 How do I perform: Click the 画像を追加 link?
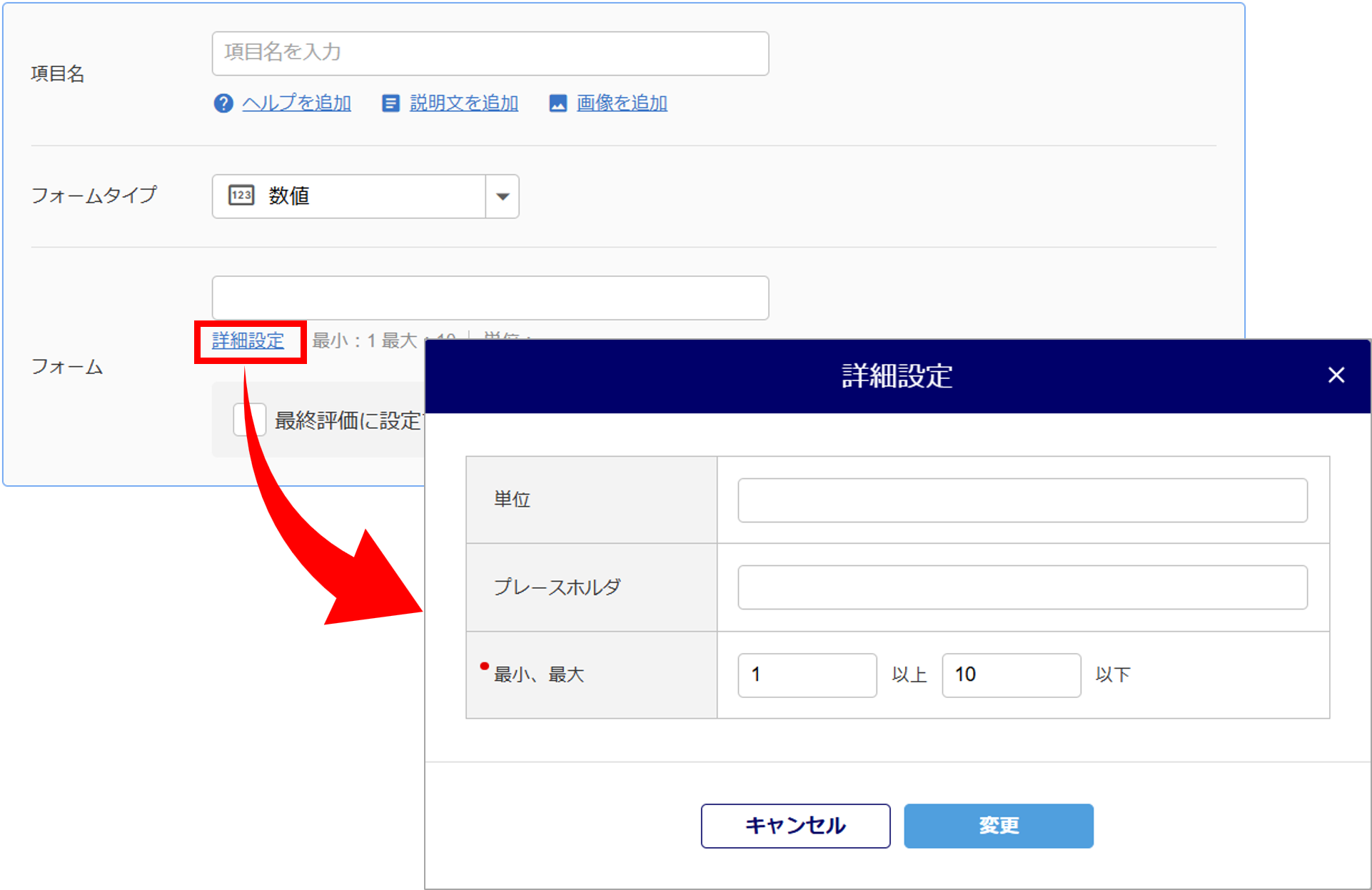[x=622, y=103]
